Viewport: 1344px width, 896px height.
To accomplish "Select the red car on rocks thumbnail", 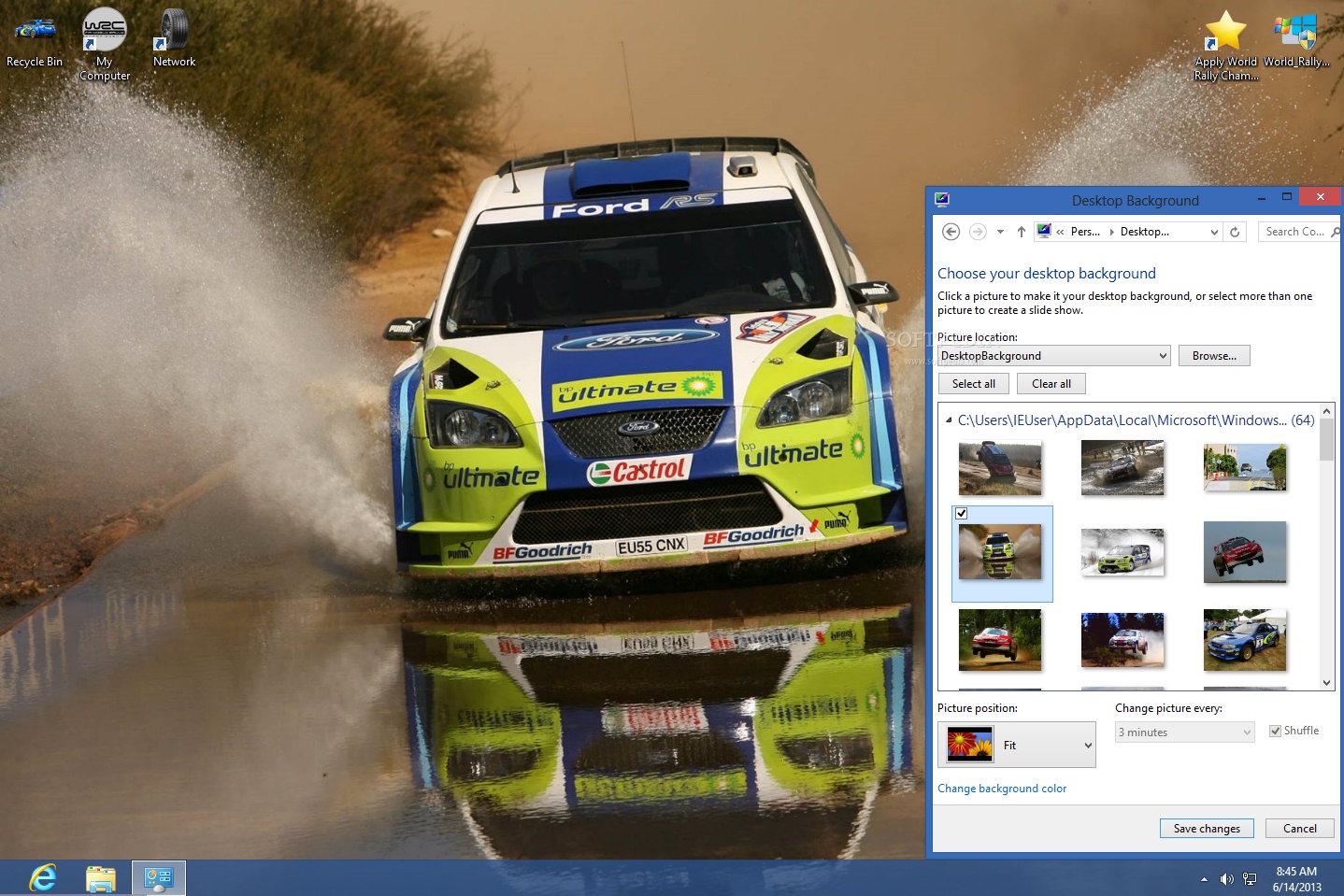I will (x=1000, y=467).
